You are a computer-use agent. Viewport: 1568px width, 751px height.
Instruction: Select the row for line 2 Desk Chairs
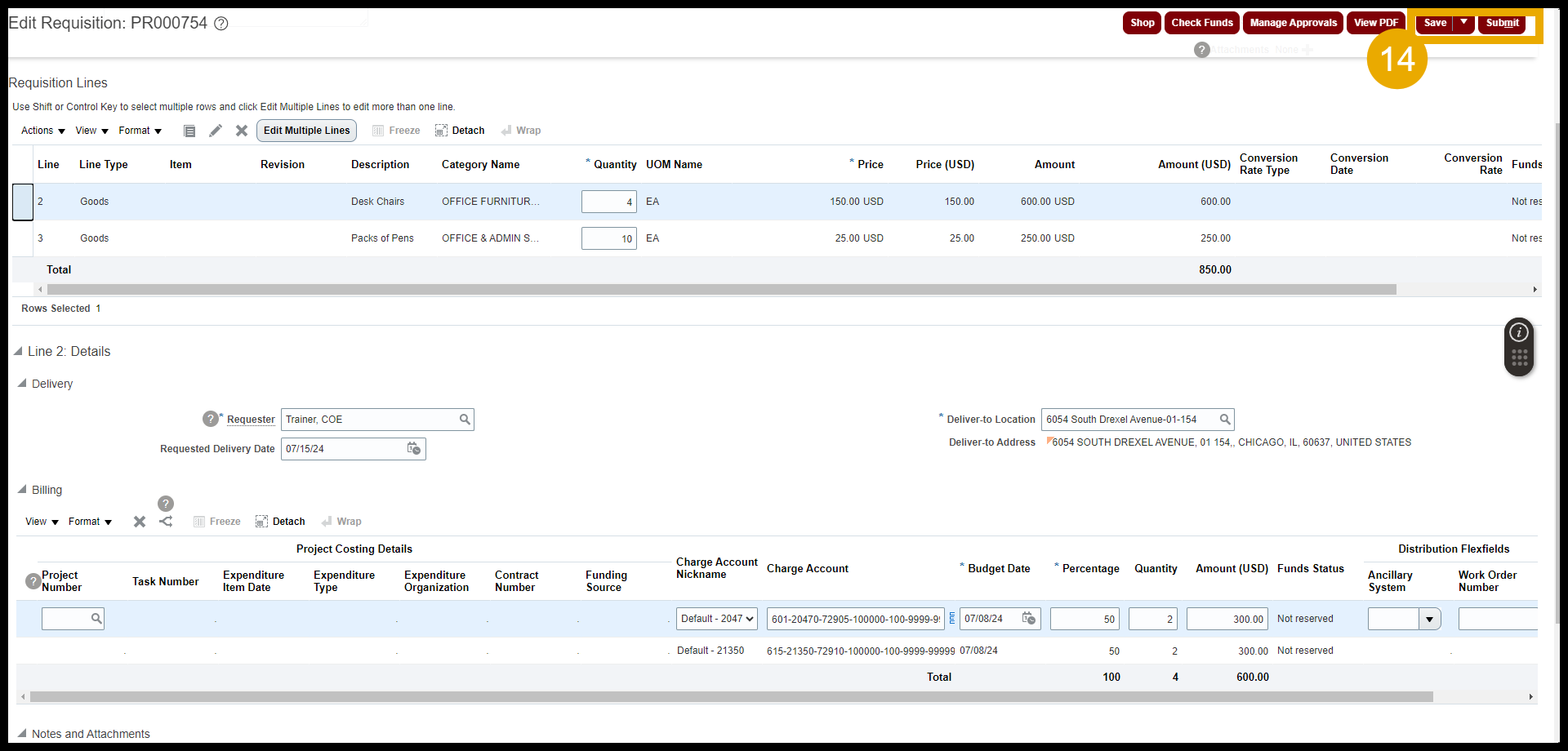click(x=23, y=202)
